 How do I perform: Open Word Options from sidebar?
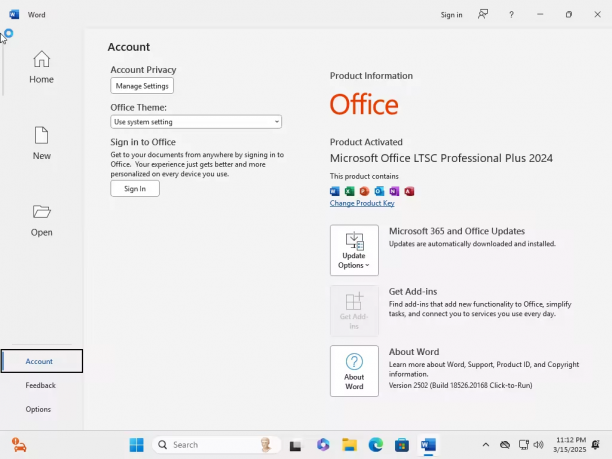pyautogui.click(x=38, y=409)
